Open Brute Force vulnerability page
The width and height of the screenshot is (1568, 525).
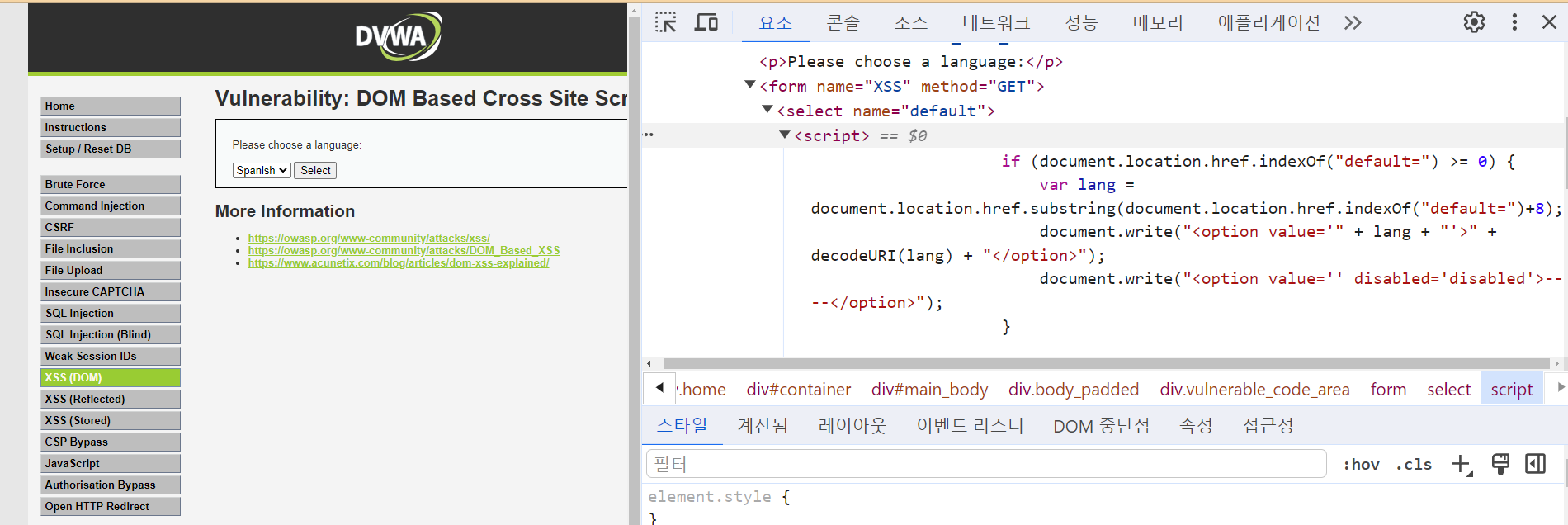coord(111,184)
